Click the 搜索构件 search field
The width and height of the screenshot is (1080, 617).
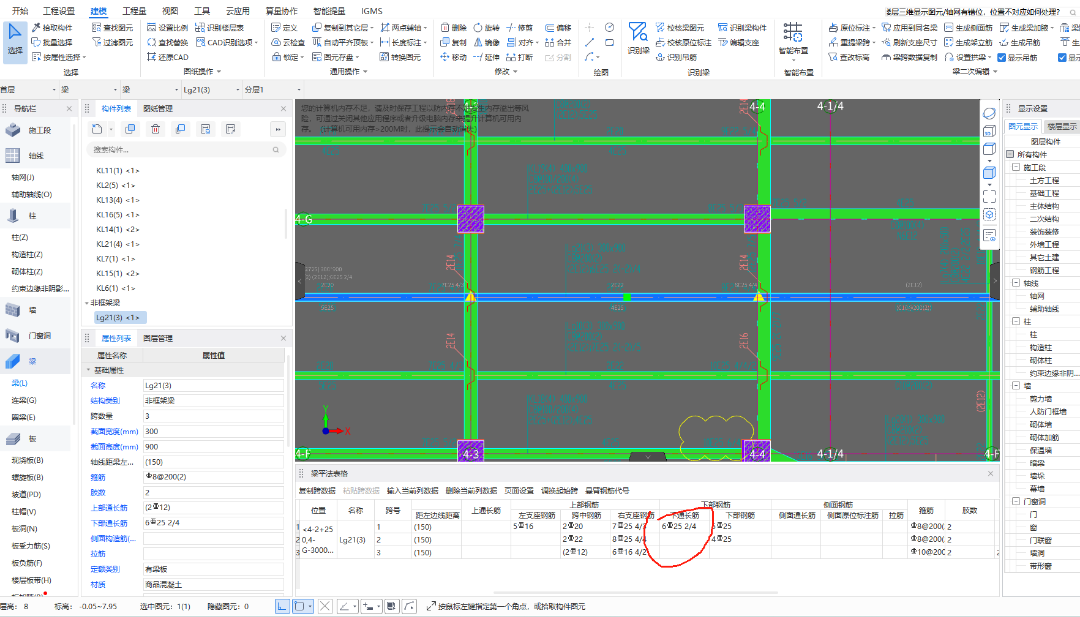[x=185, y=149]
